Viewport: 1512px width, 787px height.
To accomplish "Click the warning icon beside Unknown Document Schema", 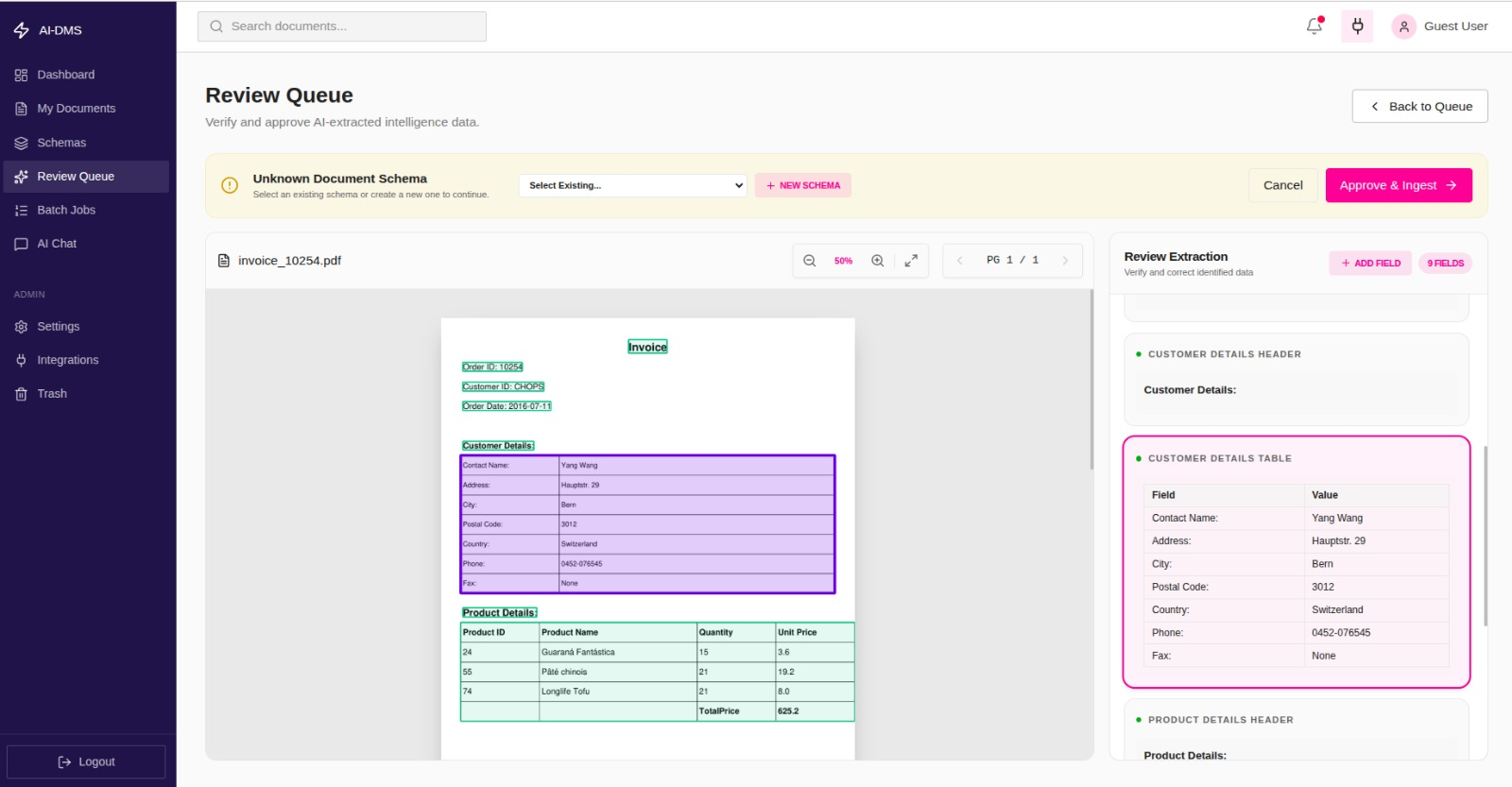I will pyautogui.click(x=230, y=185).
